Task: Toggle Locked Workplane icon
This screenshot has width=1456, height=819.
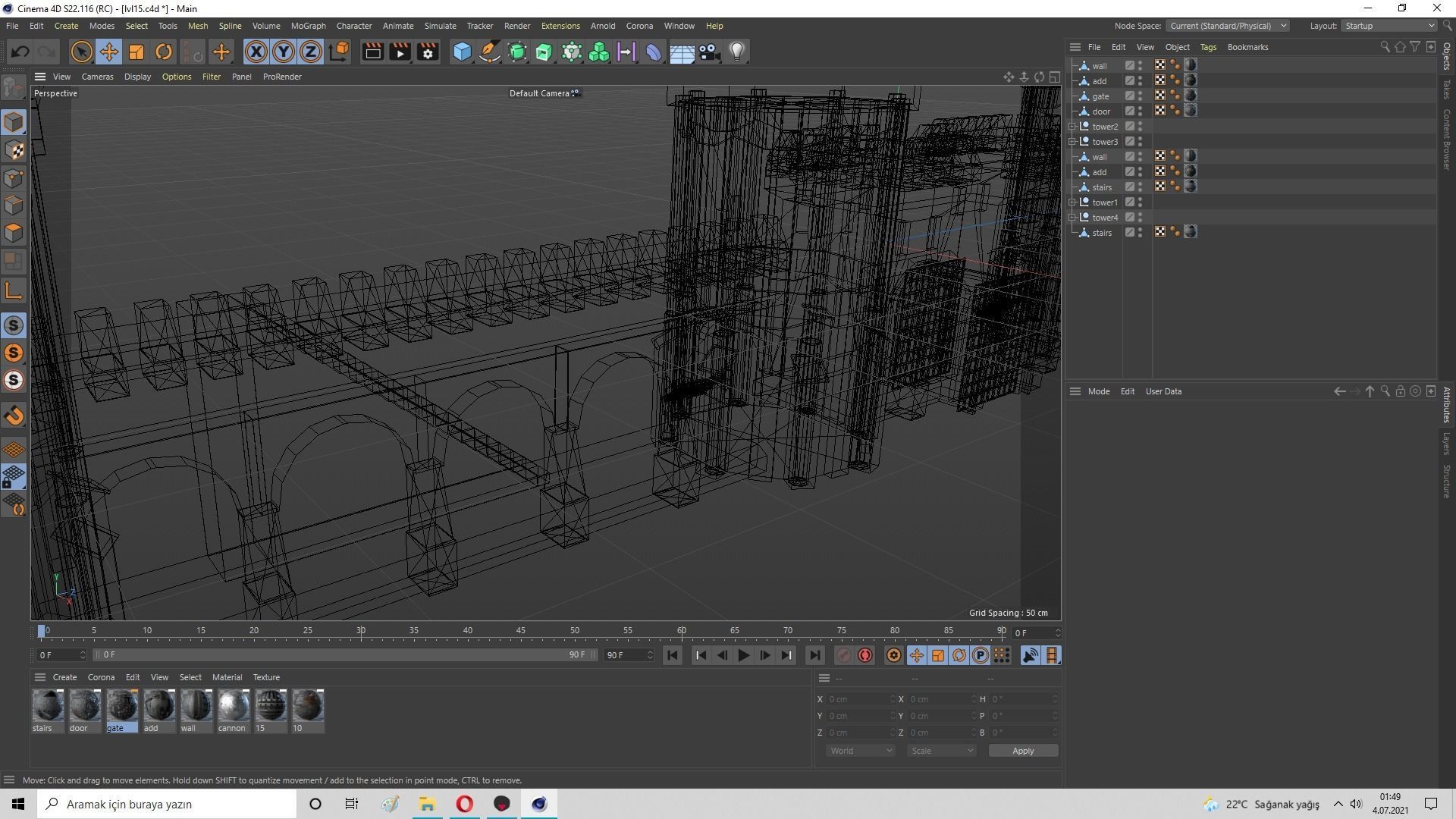Action: point(14,477)
